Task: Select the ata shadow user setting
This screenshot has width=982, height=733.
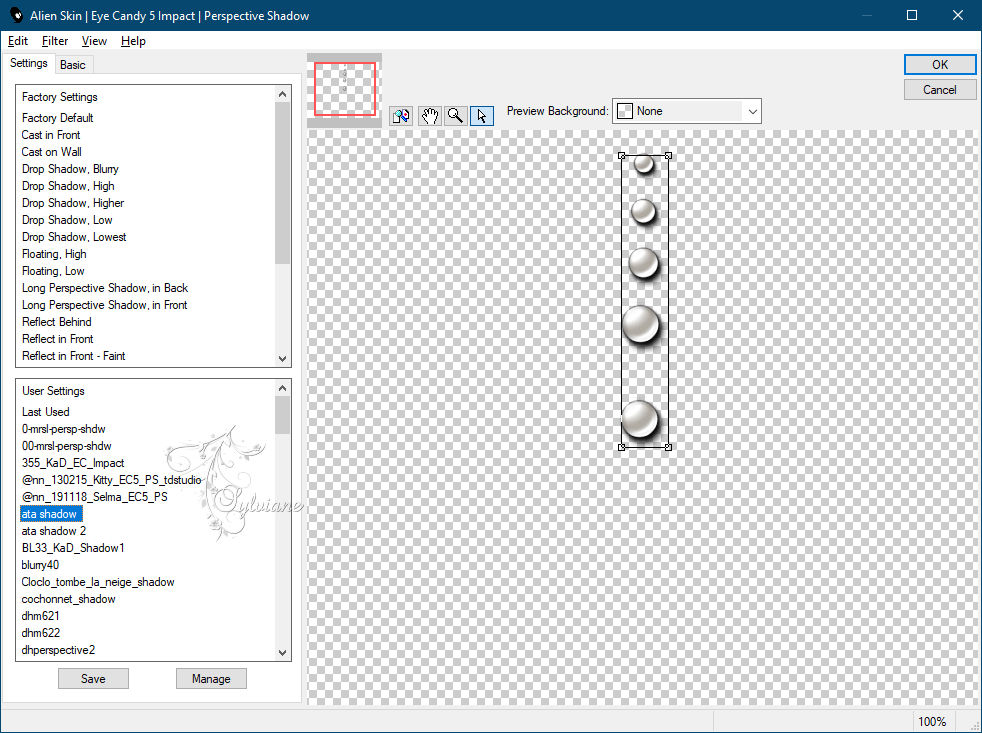Action: [x=49, y=514]
